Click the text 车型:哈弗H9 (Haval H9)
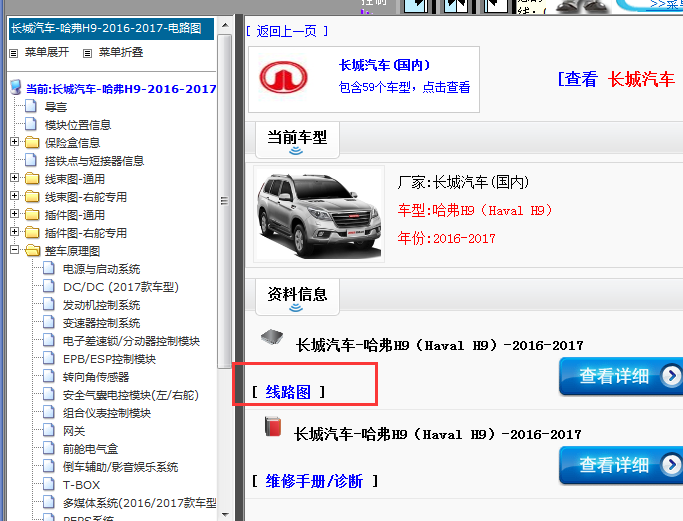This screenshot has height=521, width=683. point(475,210)
